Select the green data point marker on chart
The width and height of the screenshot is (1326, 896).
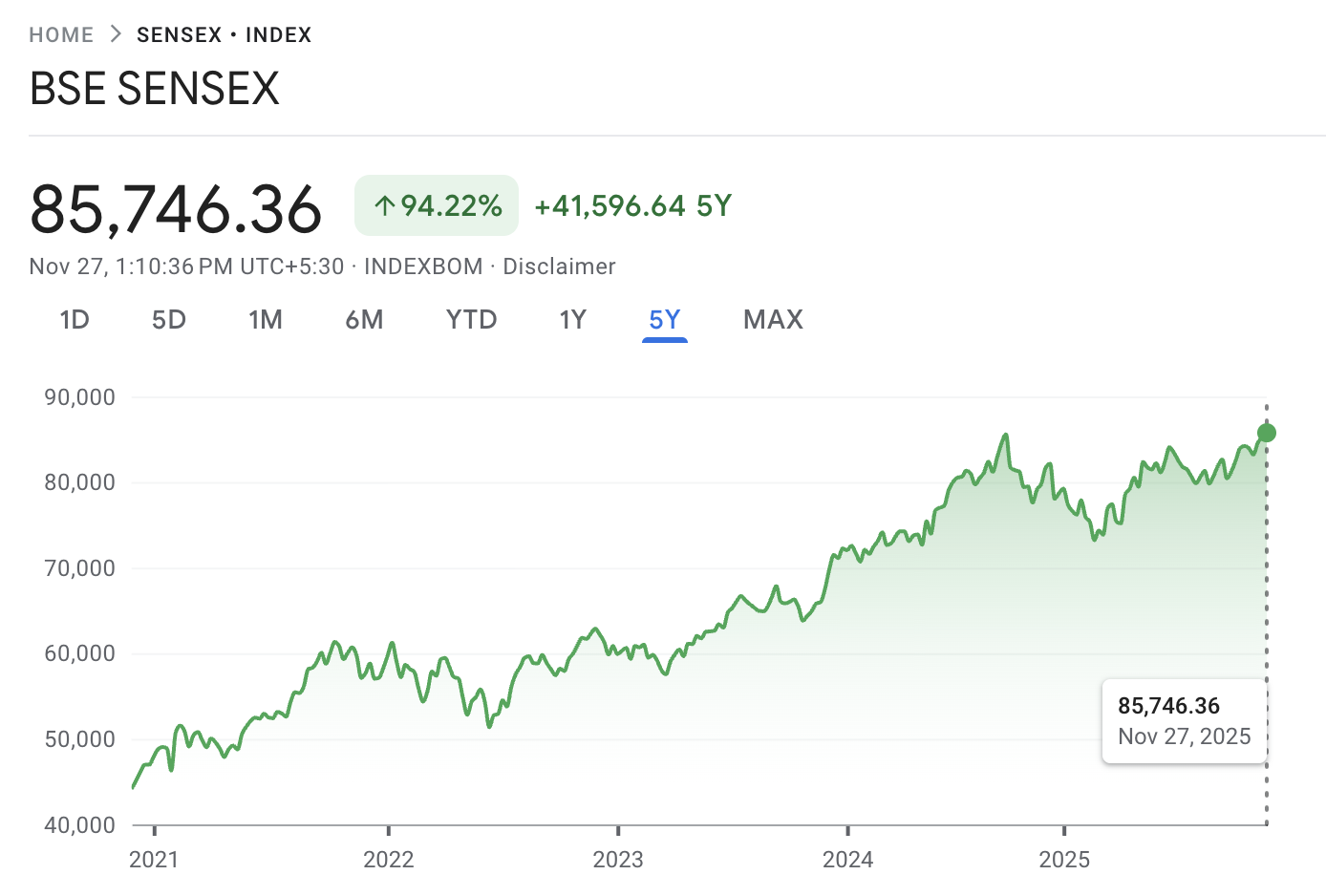(1267, 433)
